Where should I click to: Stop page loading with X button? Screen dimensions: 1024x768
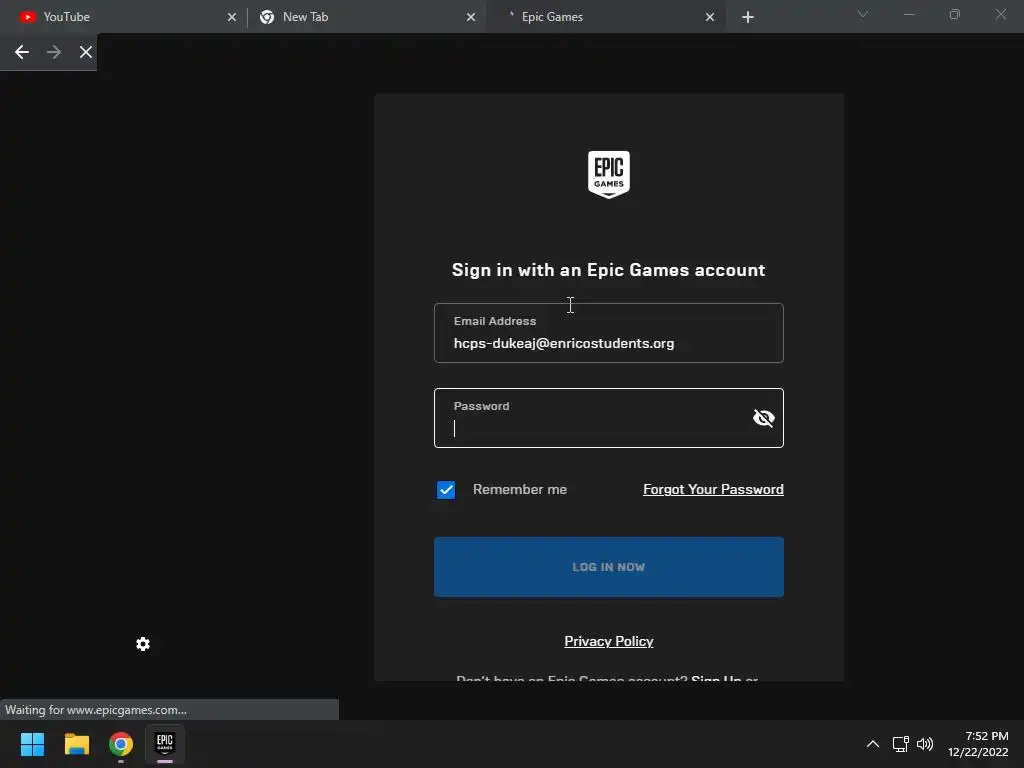(x=86, y=52)
